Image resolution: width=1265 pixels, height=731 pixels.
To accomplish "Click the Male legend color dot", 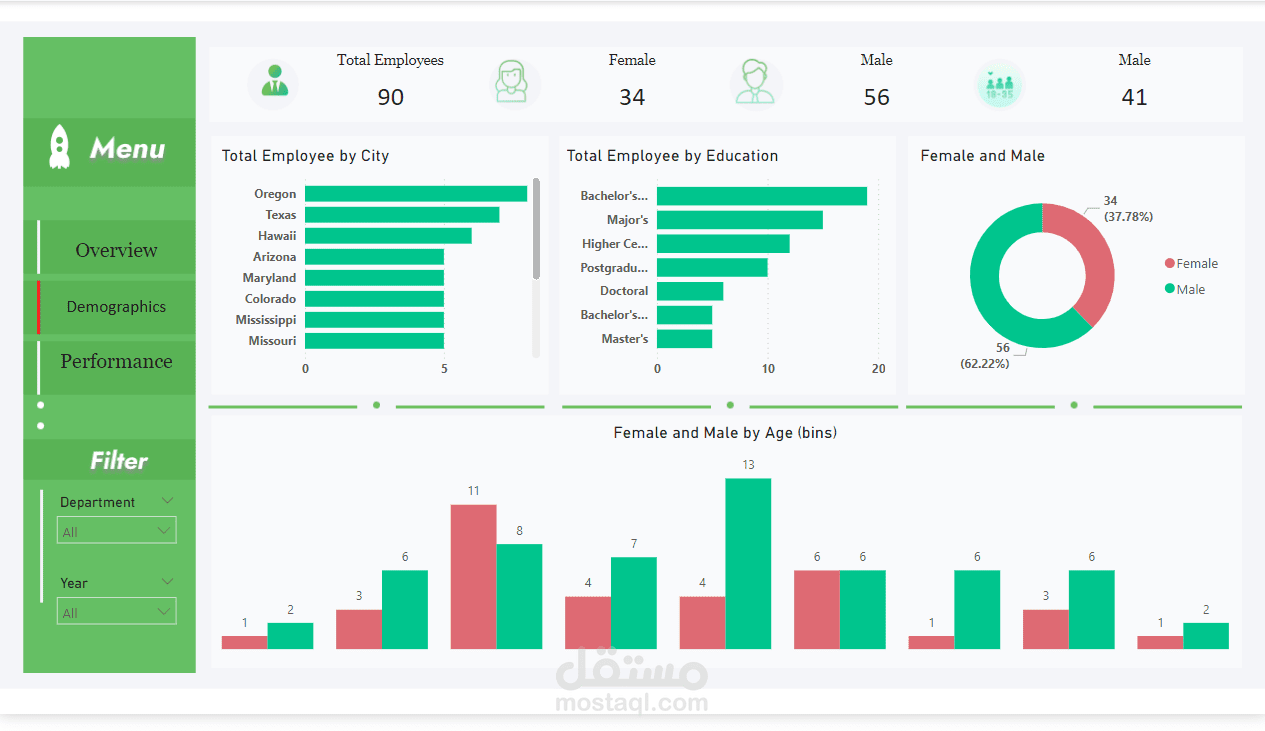I will (1170, 289).
